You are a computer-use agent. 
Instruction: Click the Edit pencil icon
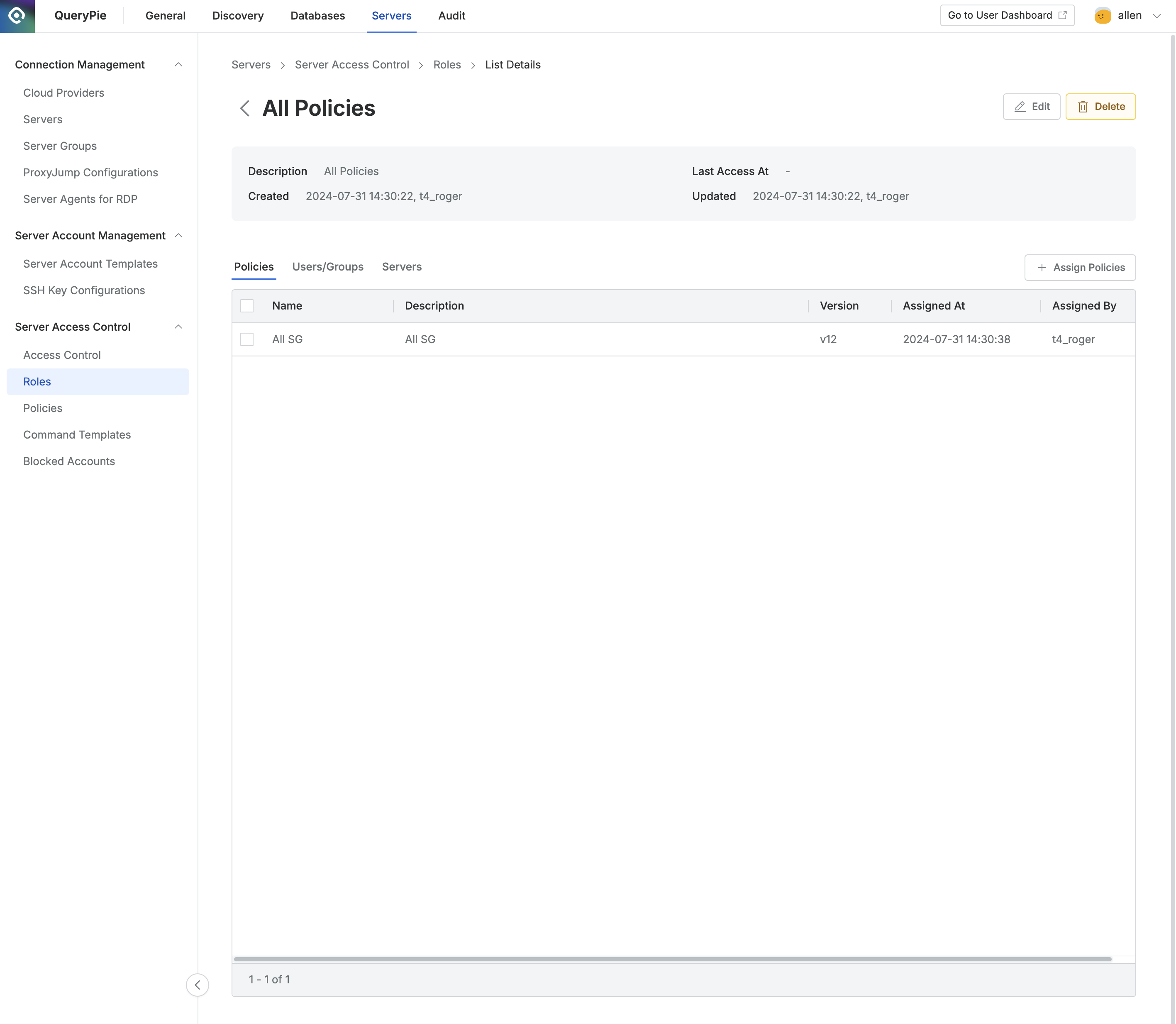1020,106
